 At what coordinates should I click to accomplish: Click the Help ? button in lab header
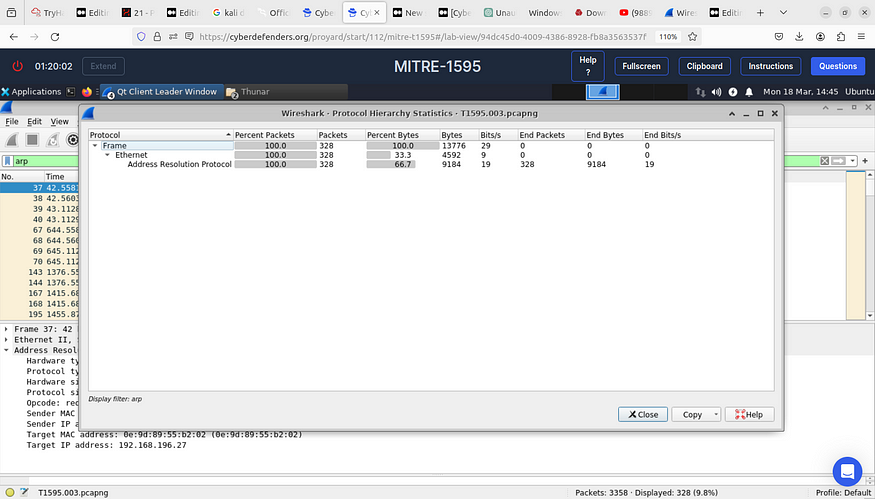[x=588, y=66]
